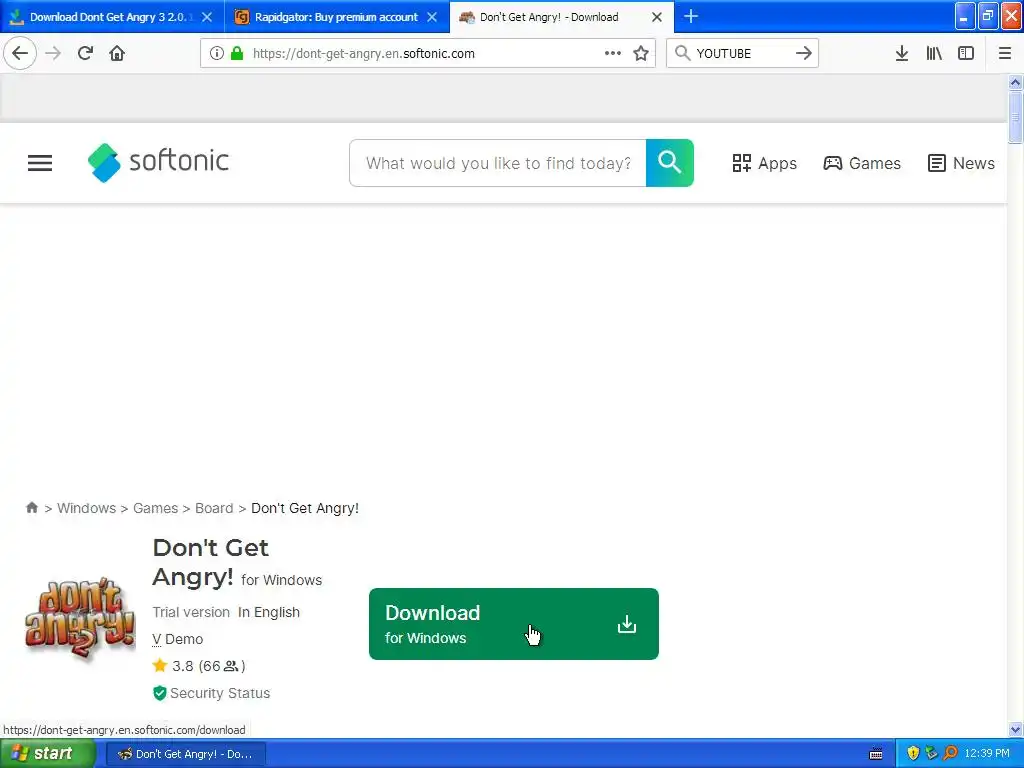Click the Trial version text
This screenshot has width=1024, height=768.
click(191, 612)
